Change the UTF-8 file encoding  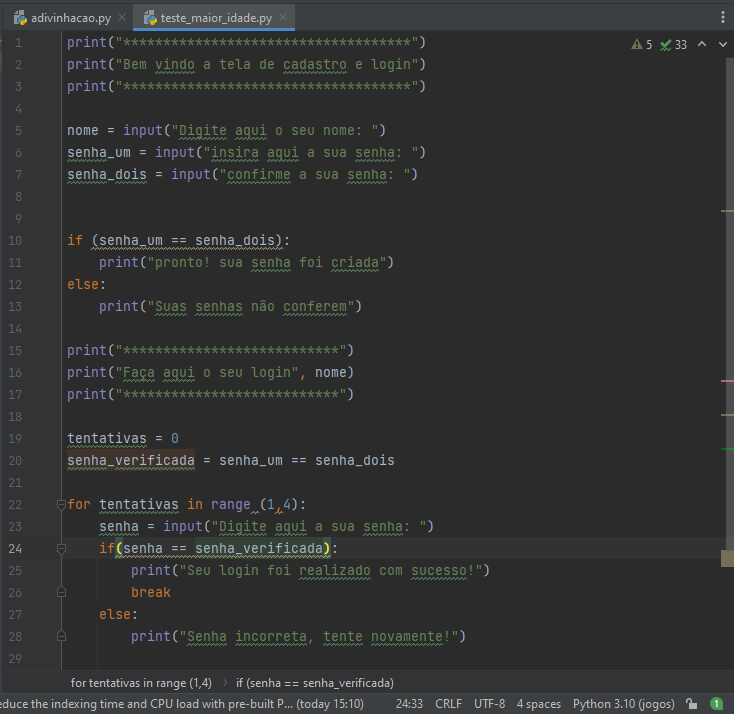pyautogui.click(x=489, y=704)
